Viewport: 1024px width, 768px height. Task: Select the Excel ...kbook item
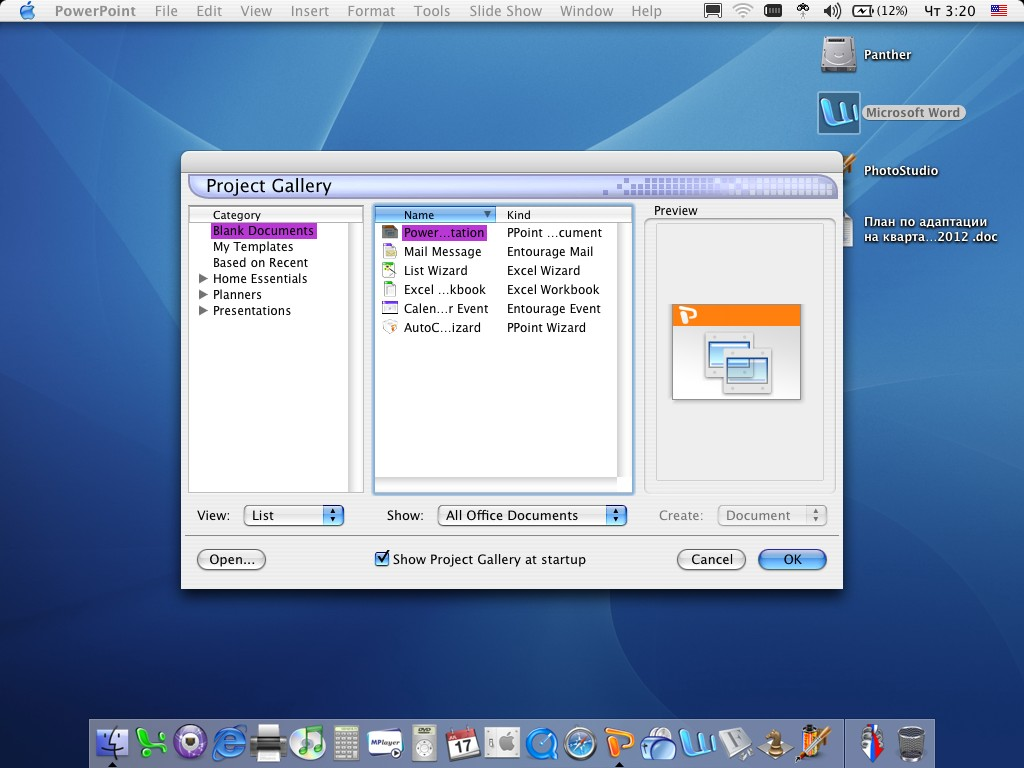(x=445, y=289)
